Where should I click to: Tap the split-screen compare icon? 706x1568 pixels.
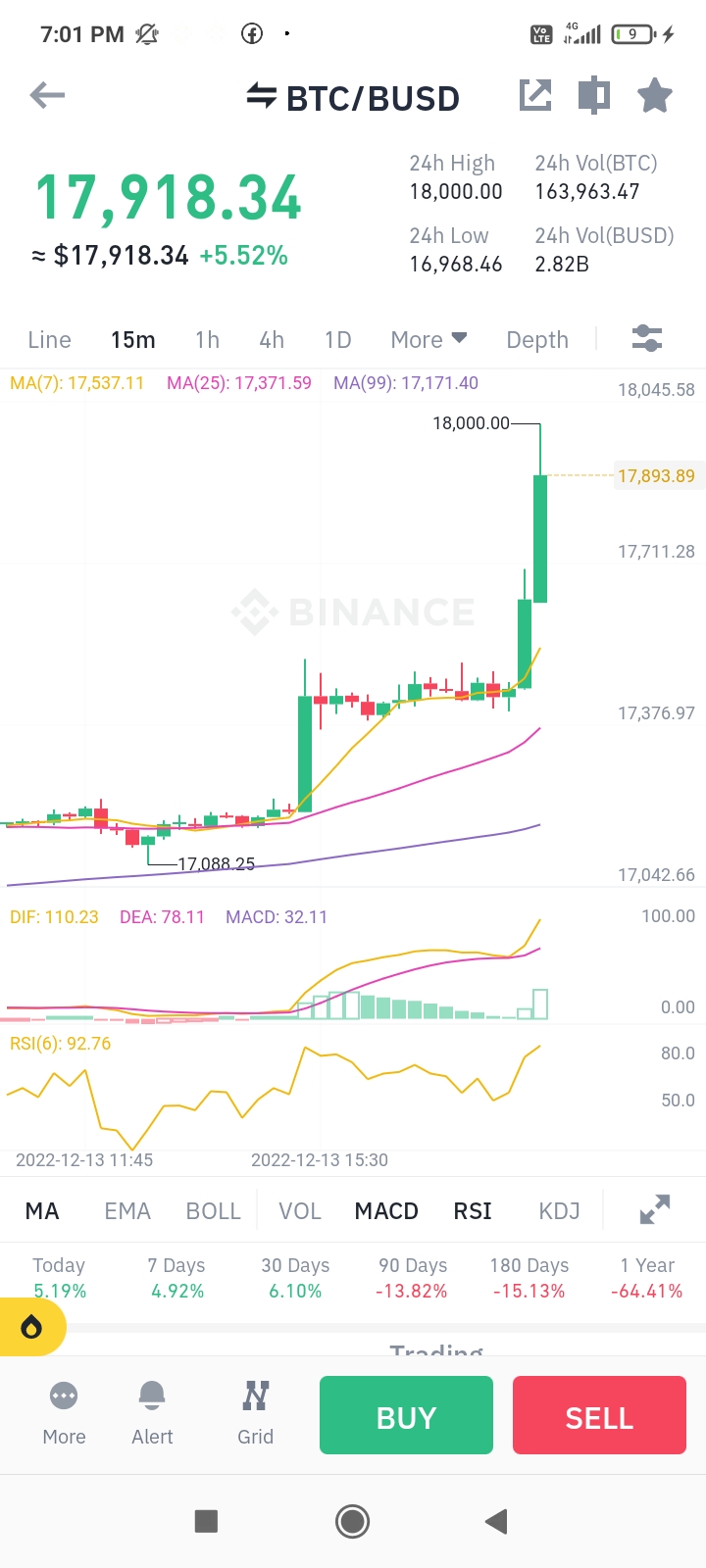pyautogui.click(x=594, y=95)
